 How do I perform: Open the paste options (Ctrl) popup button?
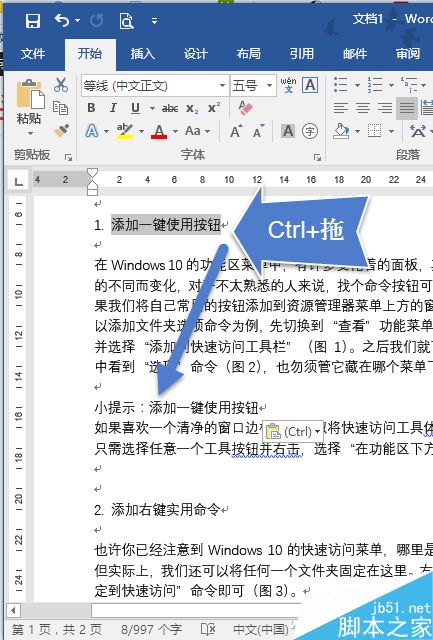[x=293, y=431]
